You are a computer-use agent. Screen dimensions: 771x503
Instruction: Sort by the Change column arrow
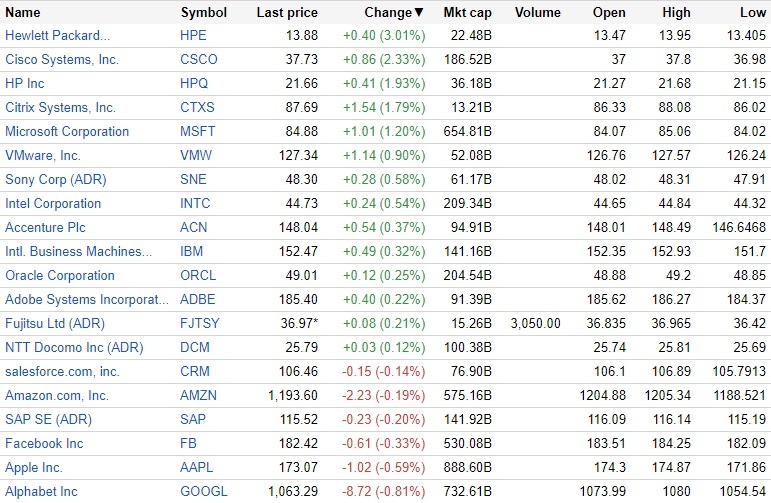(x=418, y=13)
